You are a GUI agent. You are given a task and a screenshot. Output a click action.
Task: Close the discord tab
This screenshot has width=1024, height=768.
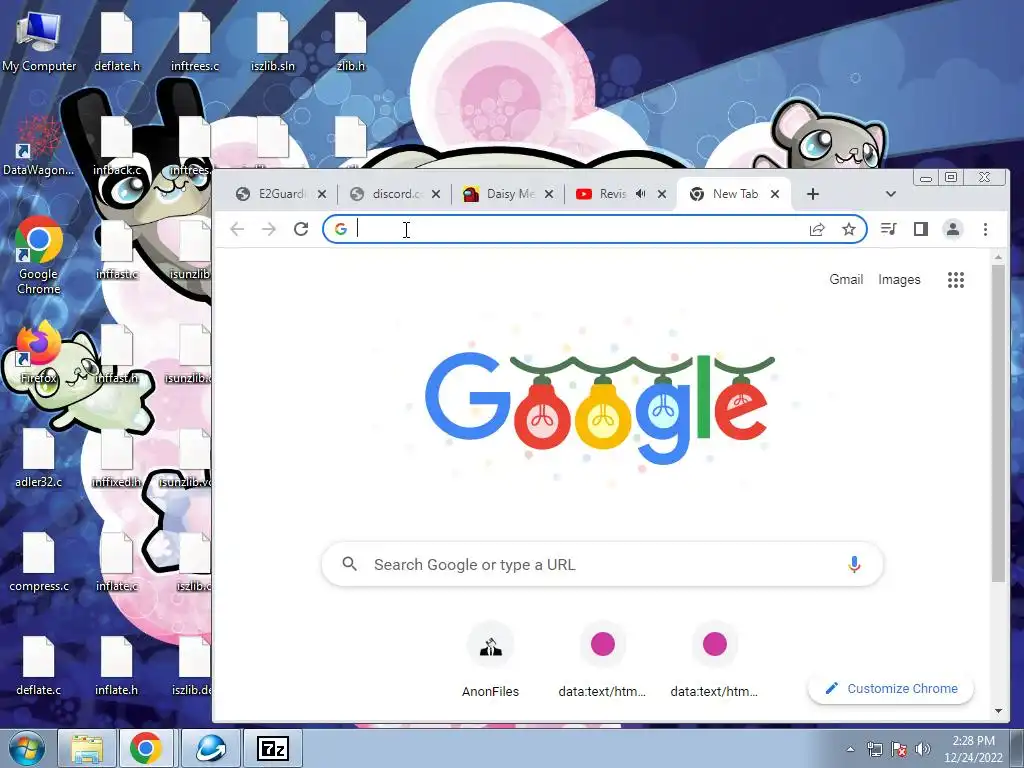click(x=436, y=194)
